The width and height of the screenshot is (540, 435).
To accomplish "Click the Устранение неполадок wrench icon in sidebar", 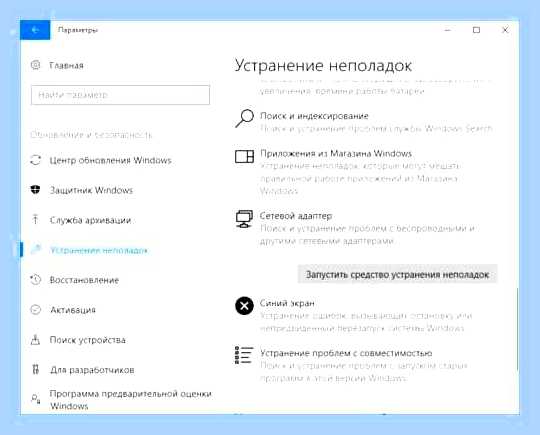I will click(36, 249).
